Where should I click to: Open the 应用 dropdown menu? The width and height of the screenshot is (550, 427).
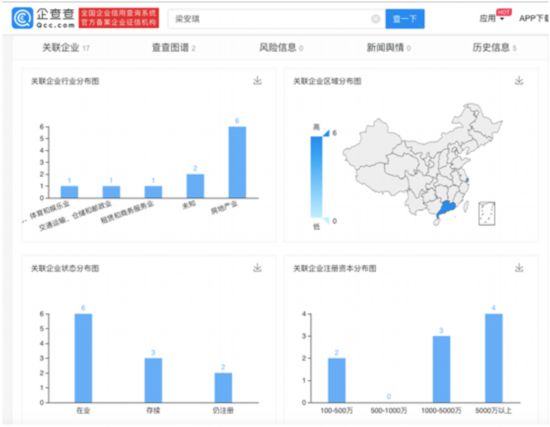pyautogui.click(x=491, y=18)
